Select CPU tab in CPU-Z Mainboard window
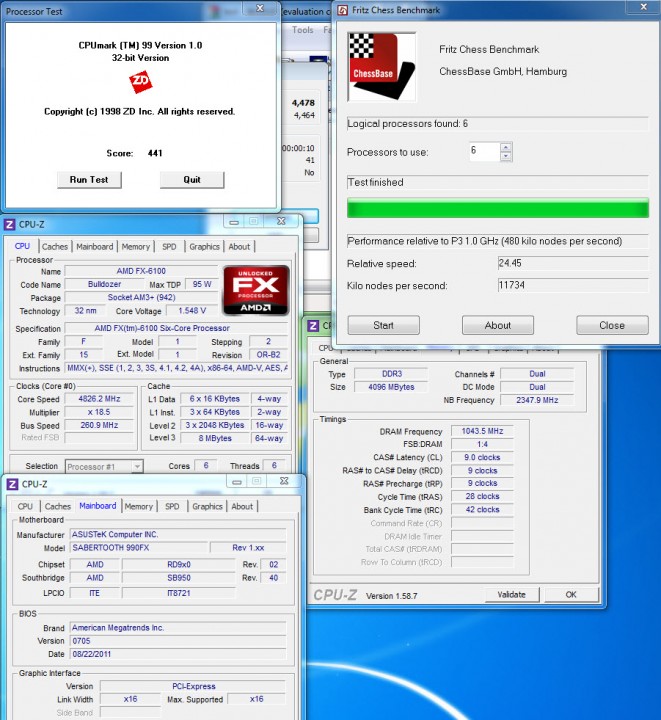The width and height of the screenshot is (661, 720). (x=25, y=506)
